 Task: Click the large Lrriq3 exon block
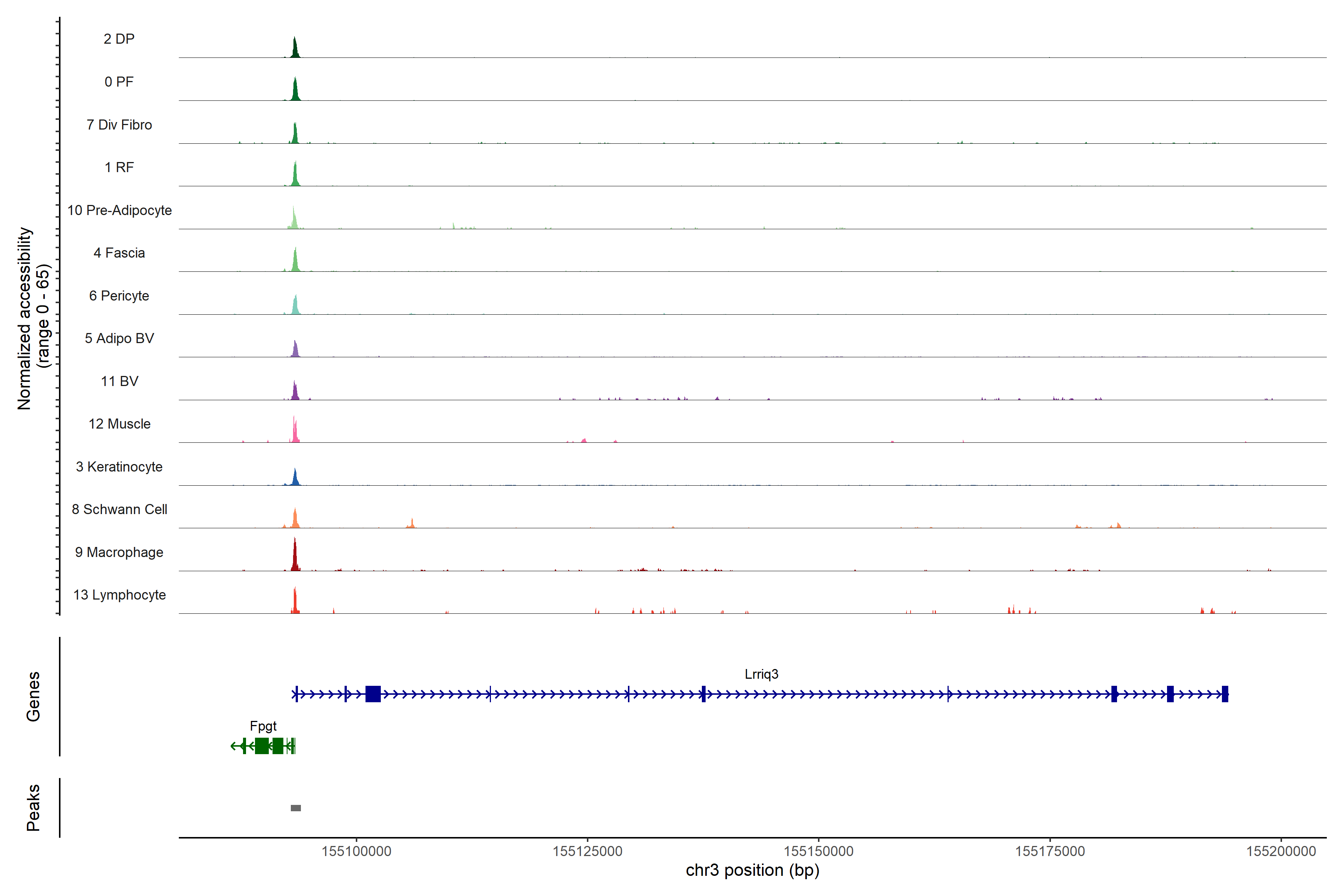coord(373,694)
